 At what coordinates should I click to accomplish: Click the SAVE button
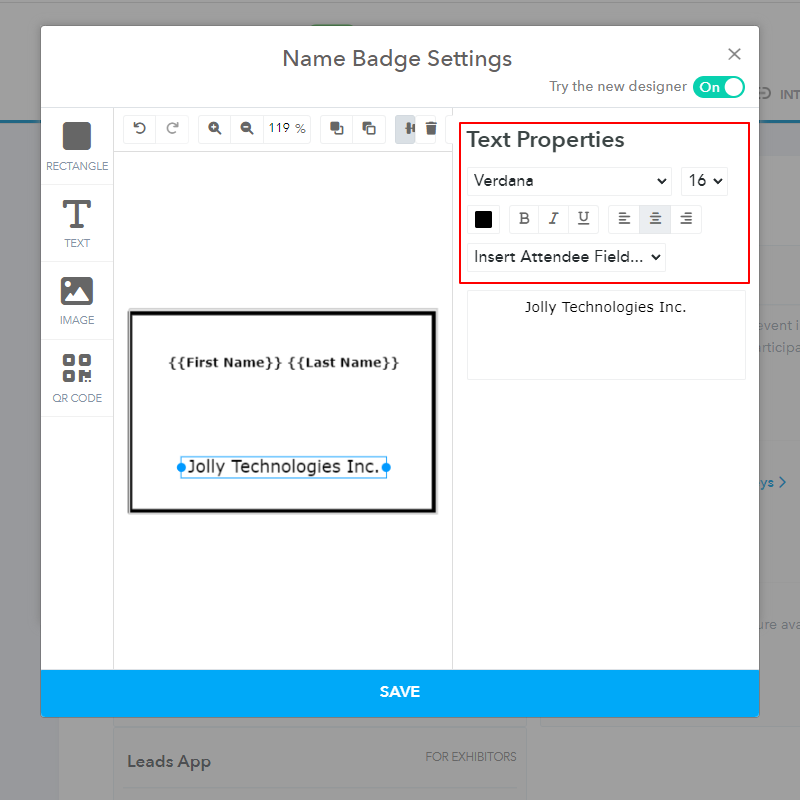400,692
